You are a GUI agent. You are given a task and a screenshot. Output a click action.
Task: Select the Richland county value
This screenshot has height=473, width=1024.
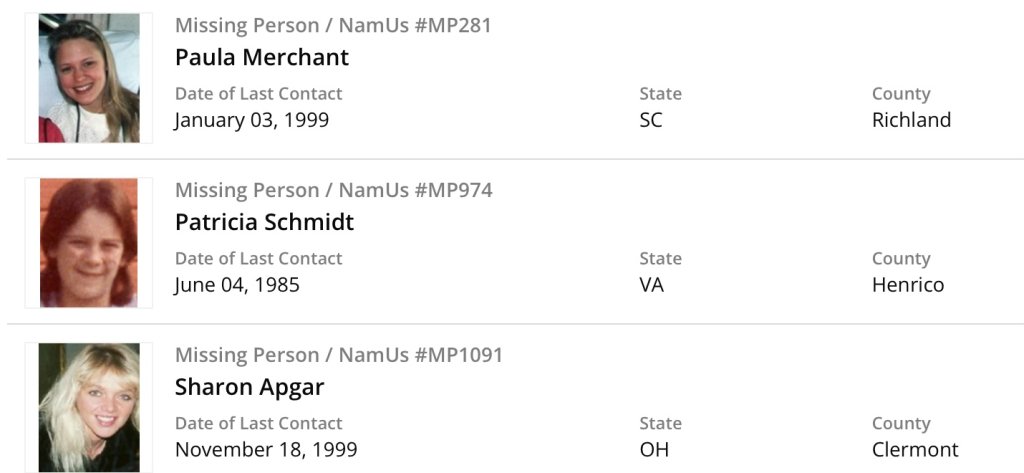coord(911,120)
